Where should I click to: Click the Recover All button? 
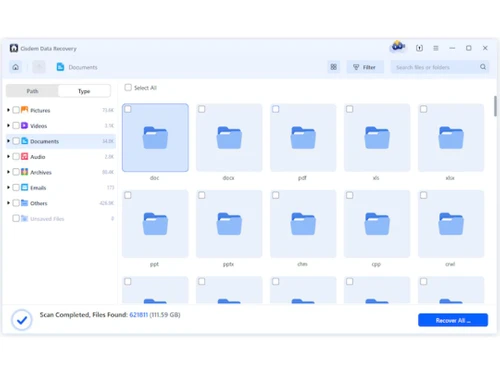(453, 320)
